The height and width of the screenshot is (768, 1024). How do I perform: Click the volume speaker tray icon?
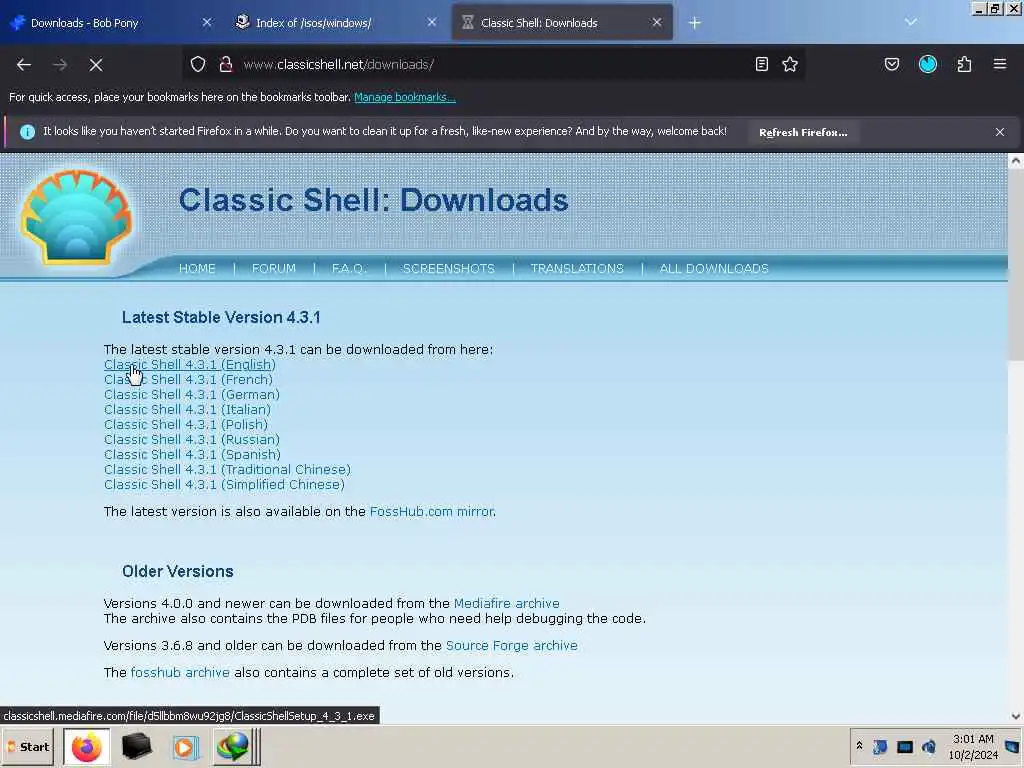pos(929,746)
